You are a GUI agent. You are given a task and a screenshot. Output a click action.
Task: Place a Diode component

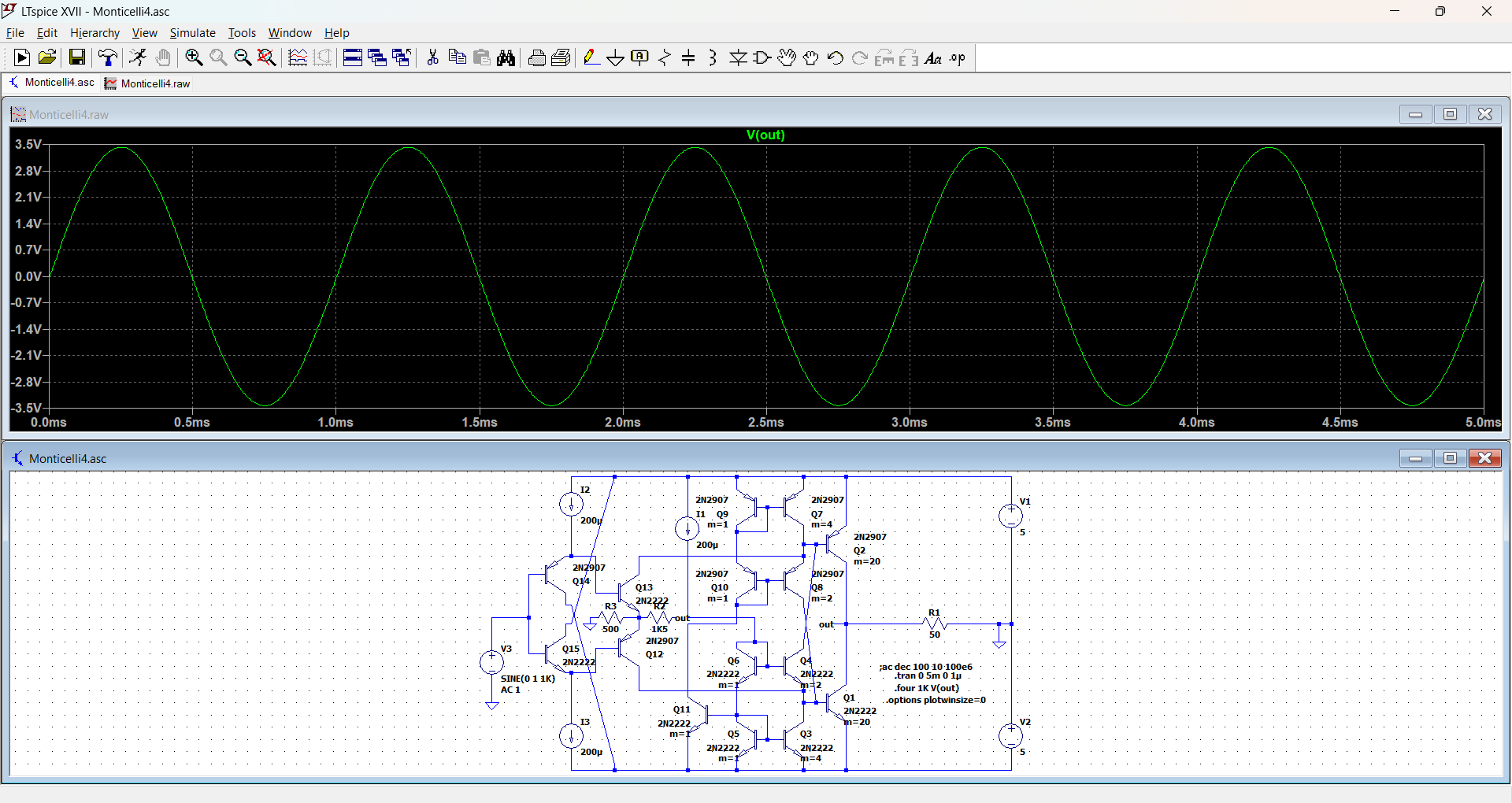(x=738, y=57)
